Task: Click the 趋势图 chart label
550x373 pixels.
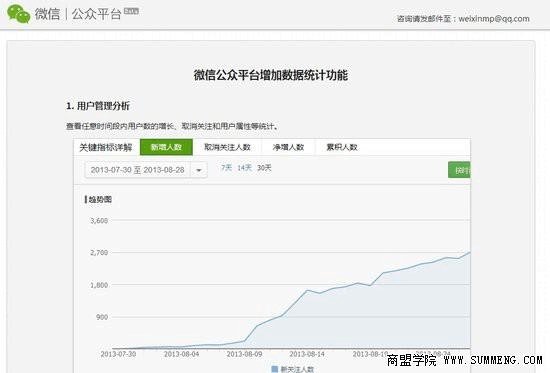Action: pos(100,200)
